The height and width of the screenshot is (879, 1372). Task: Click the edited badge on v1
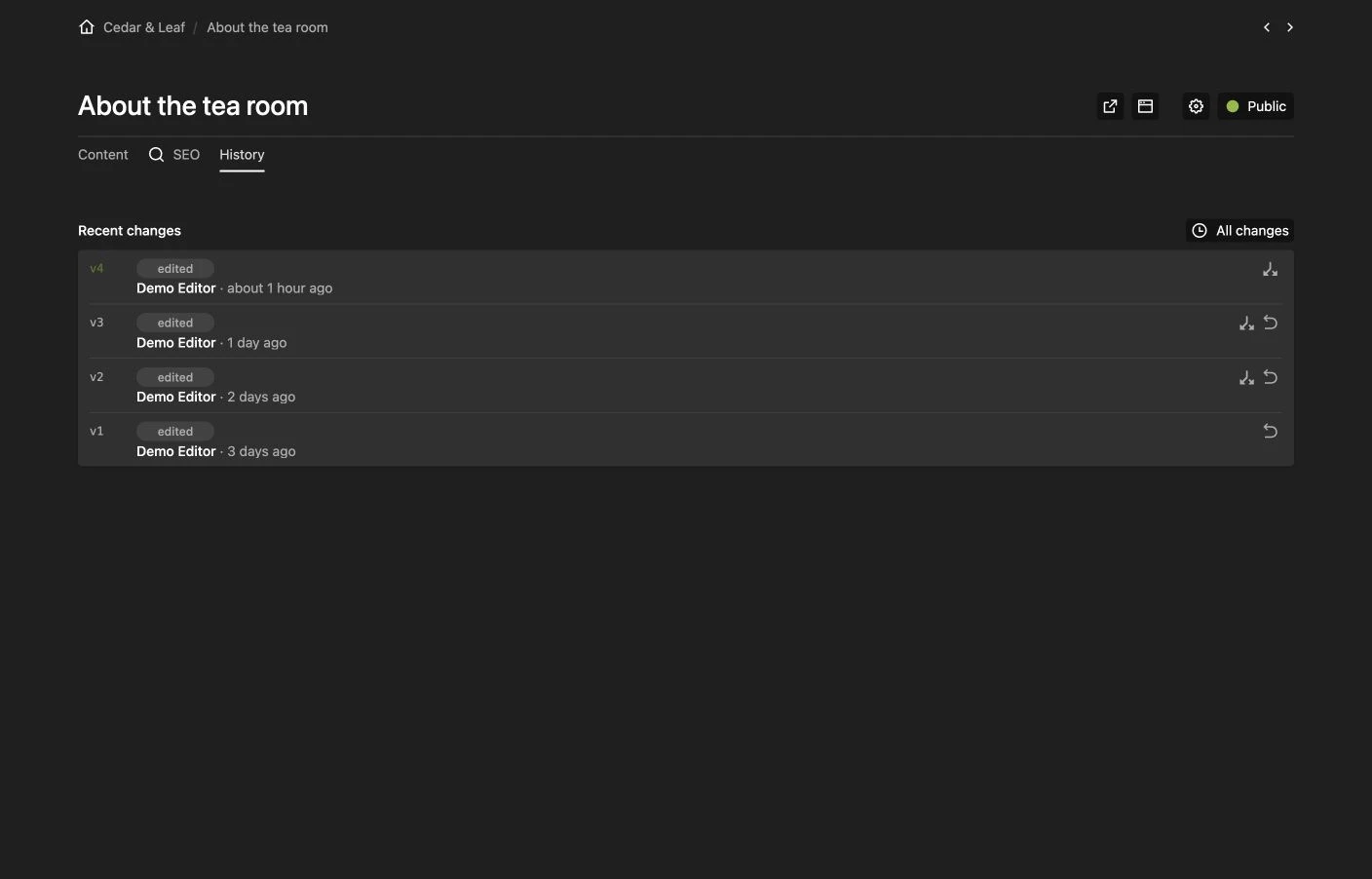[175, 432]
